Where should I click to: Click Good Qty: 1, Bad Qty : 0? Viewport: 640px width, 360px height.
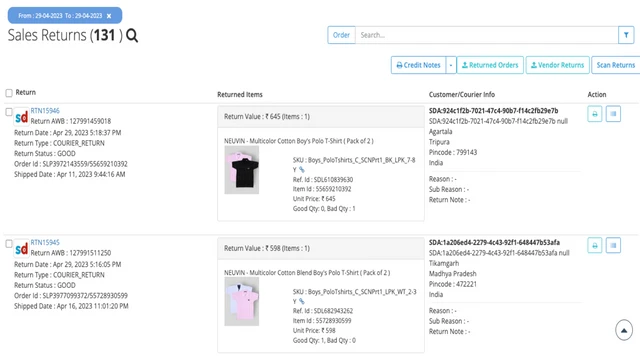(324, 340)
